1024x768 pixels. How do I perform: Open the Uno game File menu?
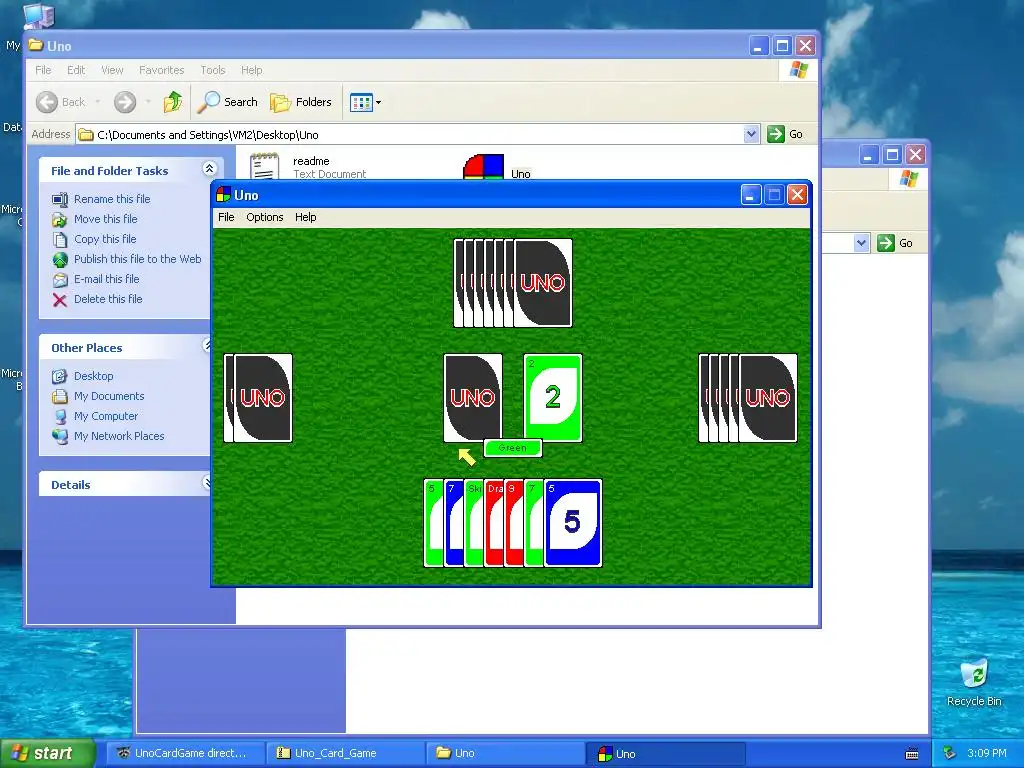coord(226,217)
